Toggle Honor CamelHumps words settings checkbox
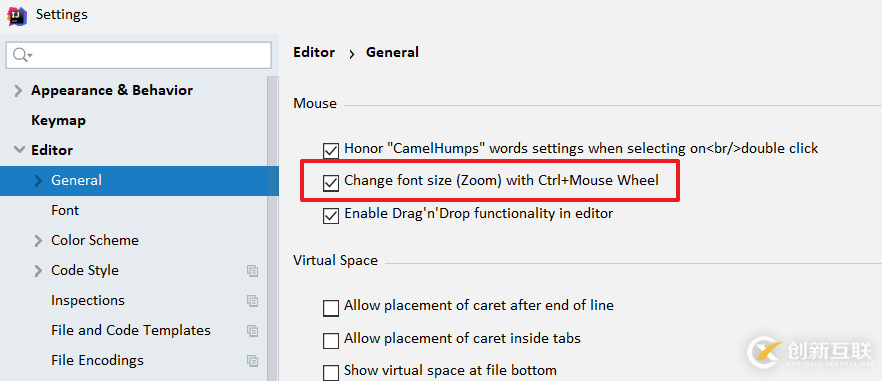The width and height of the screenshot is (882, 381). [x=331, y=150]
